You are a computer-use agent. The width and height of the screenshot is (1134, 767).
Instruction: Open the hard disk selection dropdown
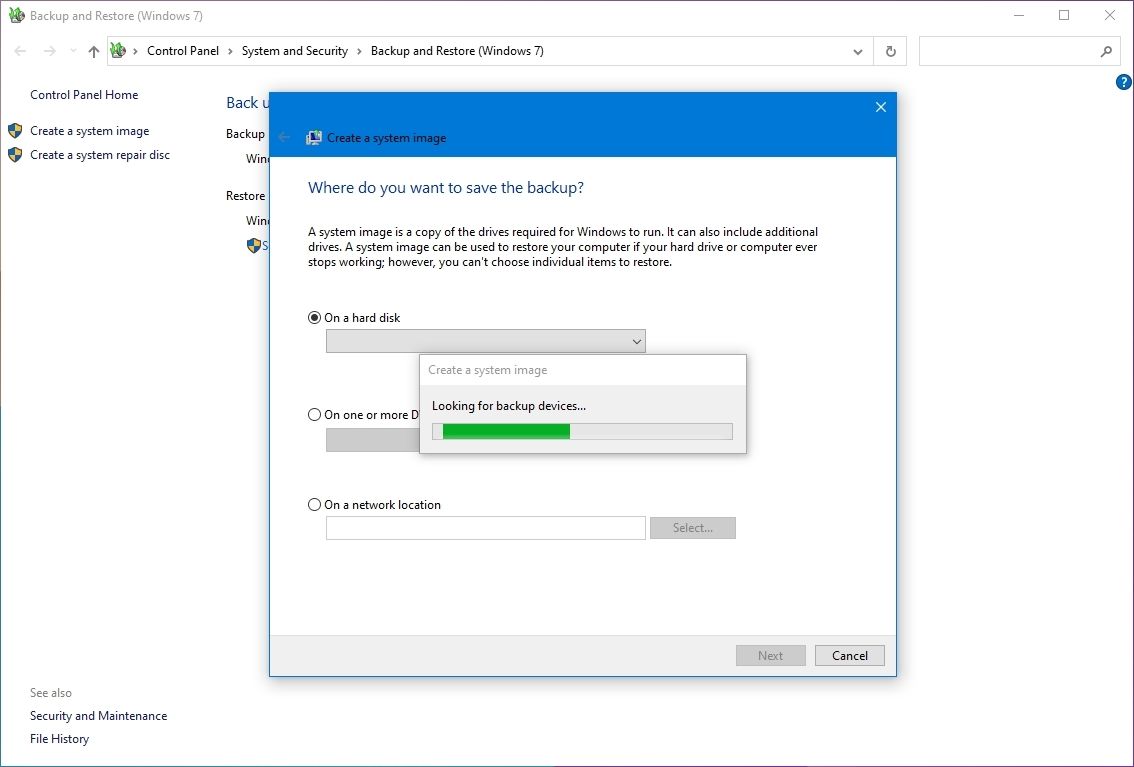click(x=637, y=341)
